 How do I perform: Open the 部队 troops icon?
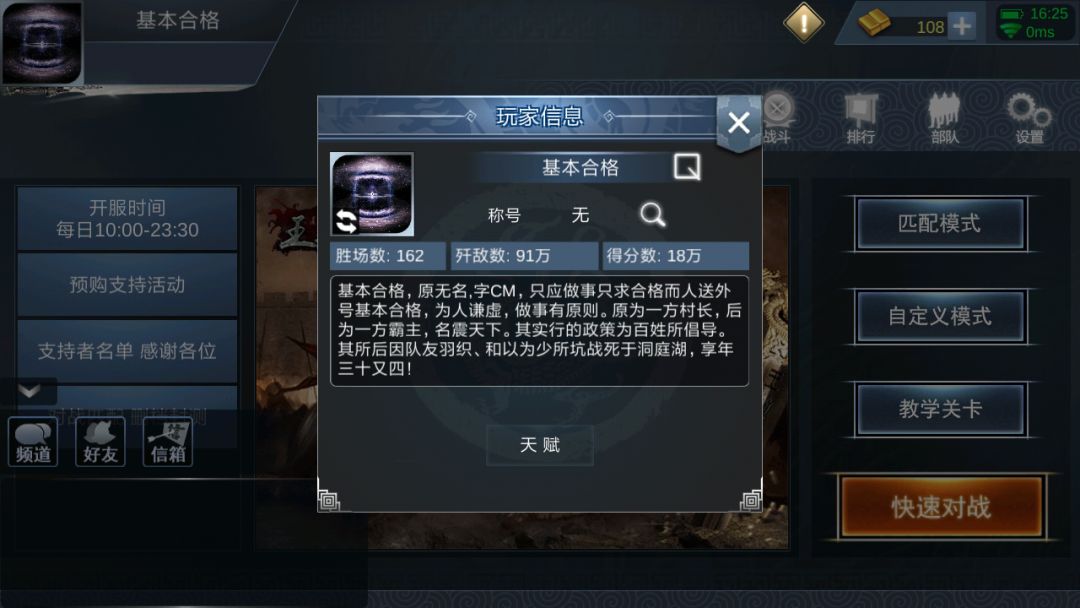coord(944,118)
